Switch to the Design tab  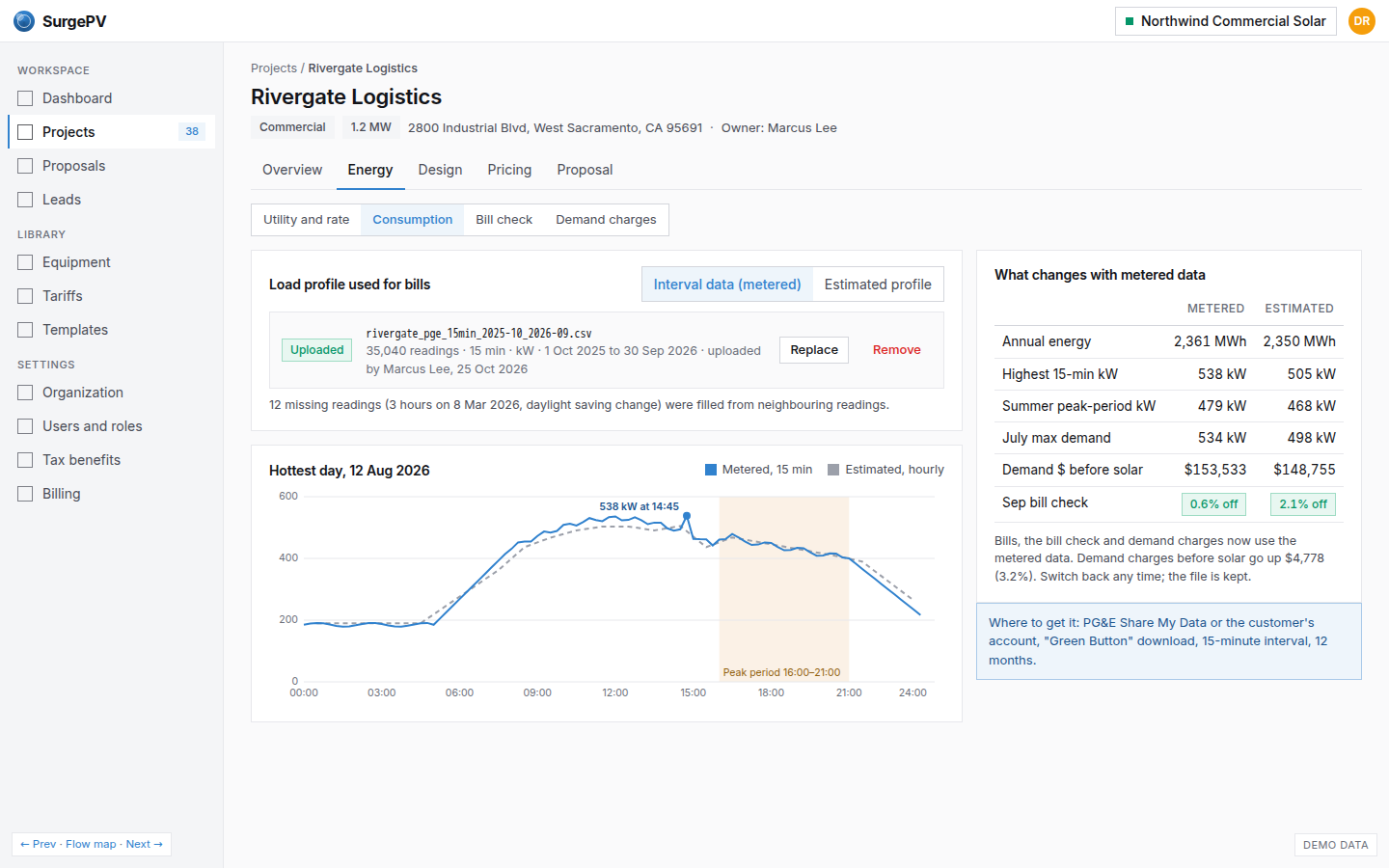click(x=440, y=170)
